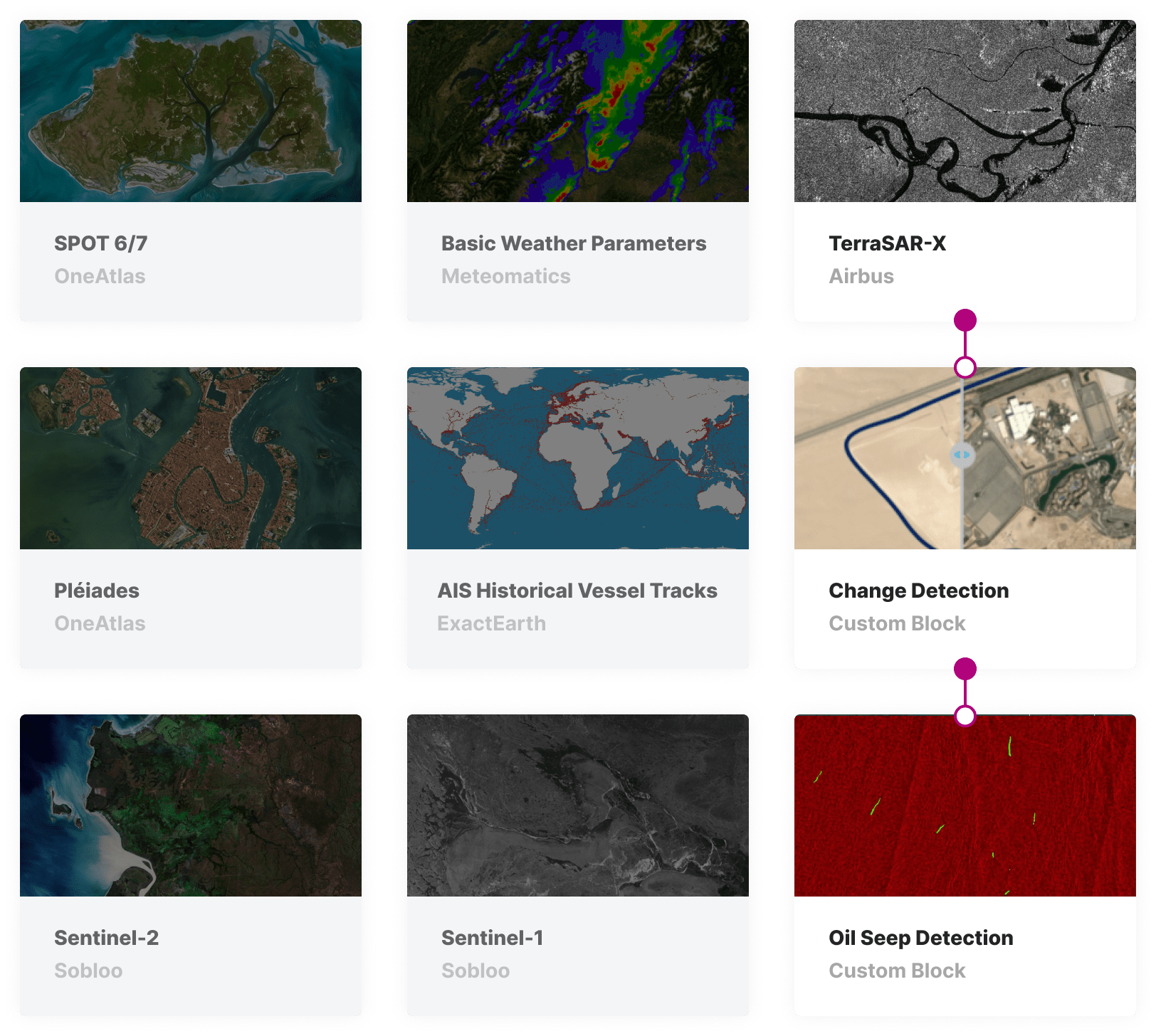
Task: Select the magenta node above Oil Seep Detection connector
Action: (x=965, y=669)
